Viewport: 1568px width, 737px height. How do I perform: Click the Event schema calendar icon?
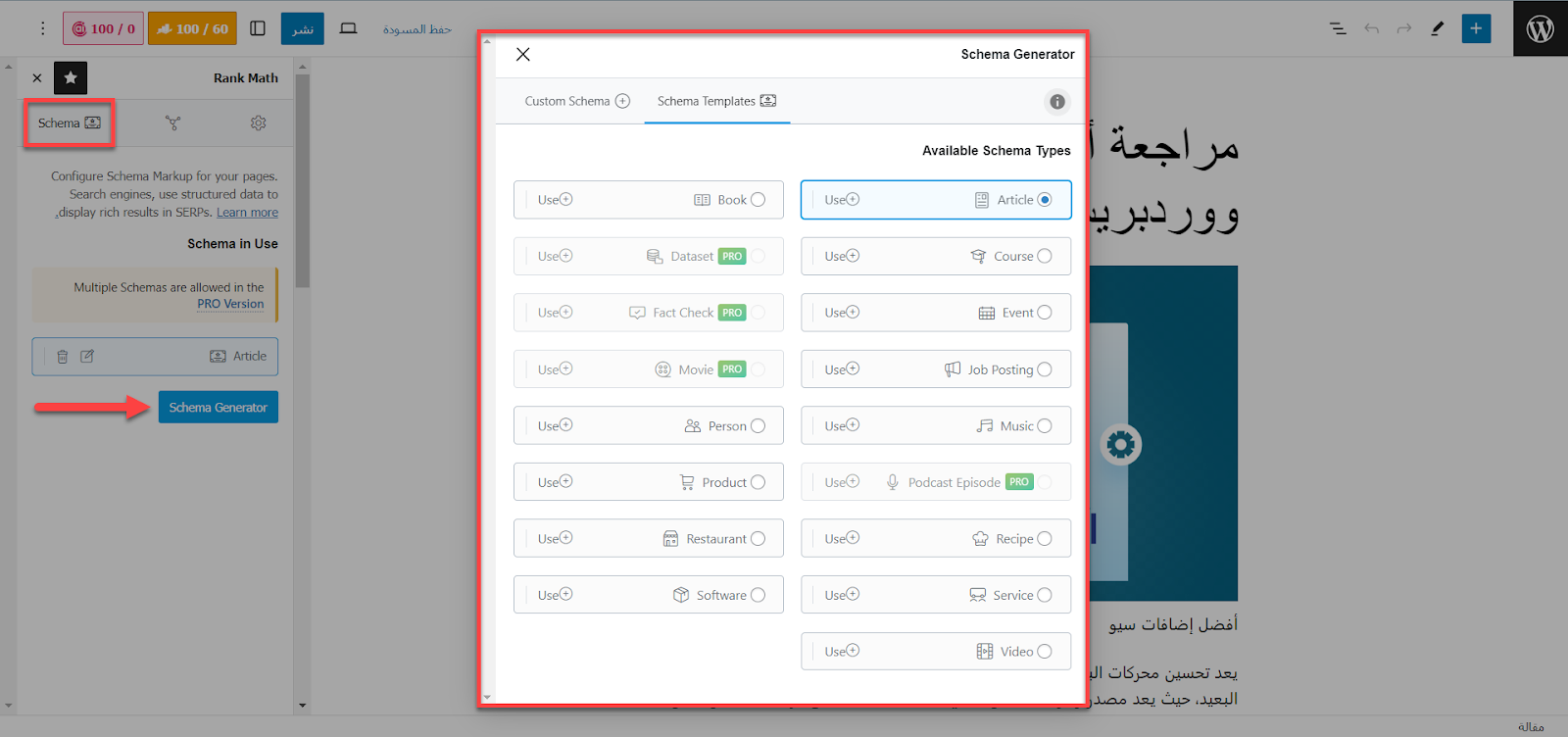(987, 313)
